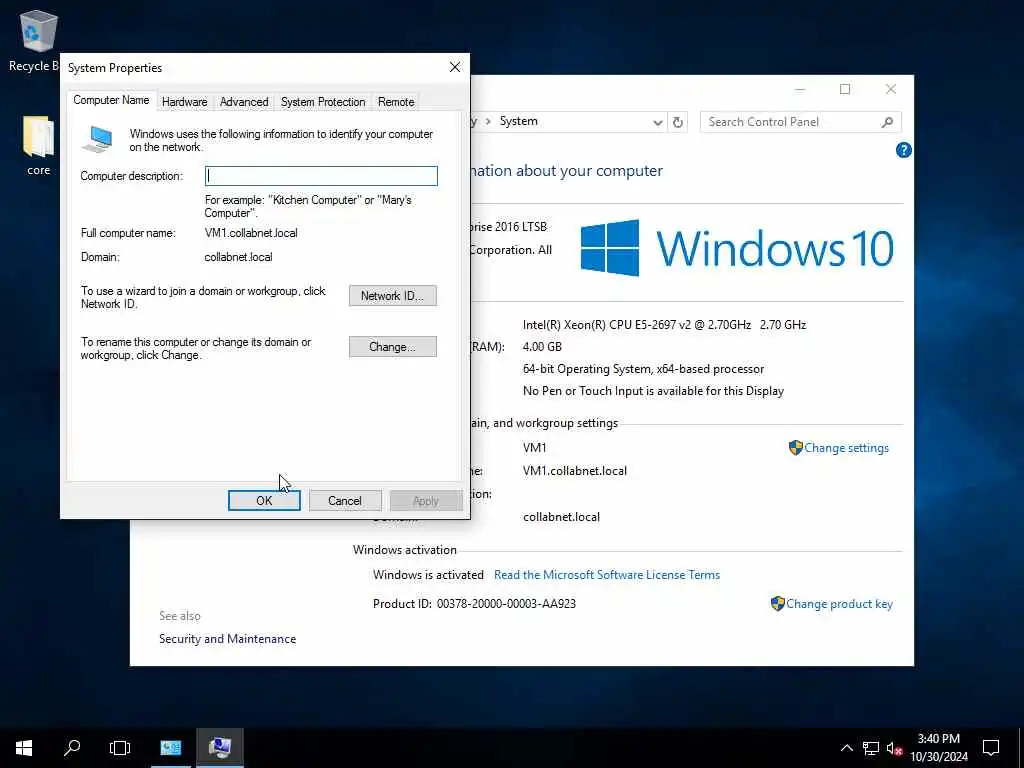
Task: Click the Product ID 00378-20000-00003-AA923 text
Action: (x=474, y=604)
